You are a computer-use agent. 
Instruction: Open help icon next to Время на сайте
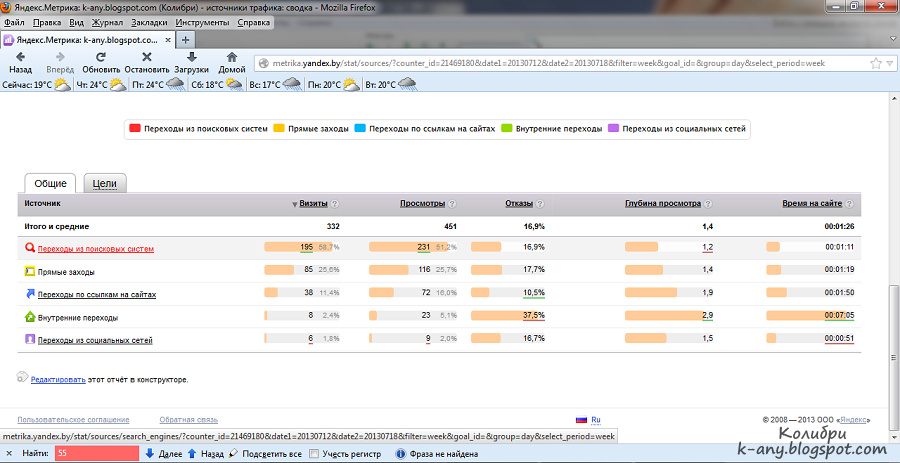(x=849, y=204)
